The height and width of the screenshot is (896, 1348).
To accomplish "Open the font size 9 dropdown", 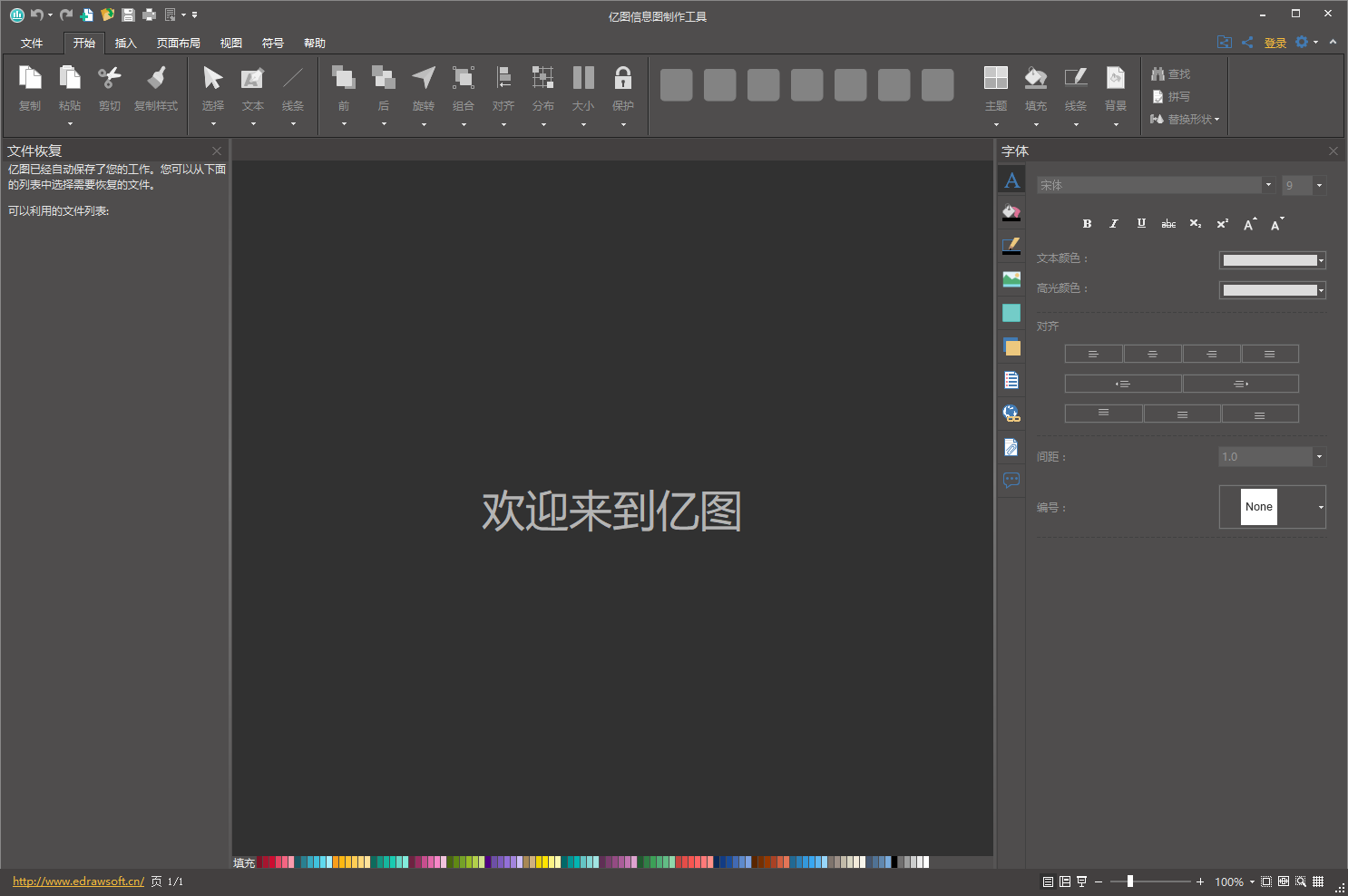I will pyautogui.click(x=1319, y=185).
